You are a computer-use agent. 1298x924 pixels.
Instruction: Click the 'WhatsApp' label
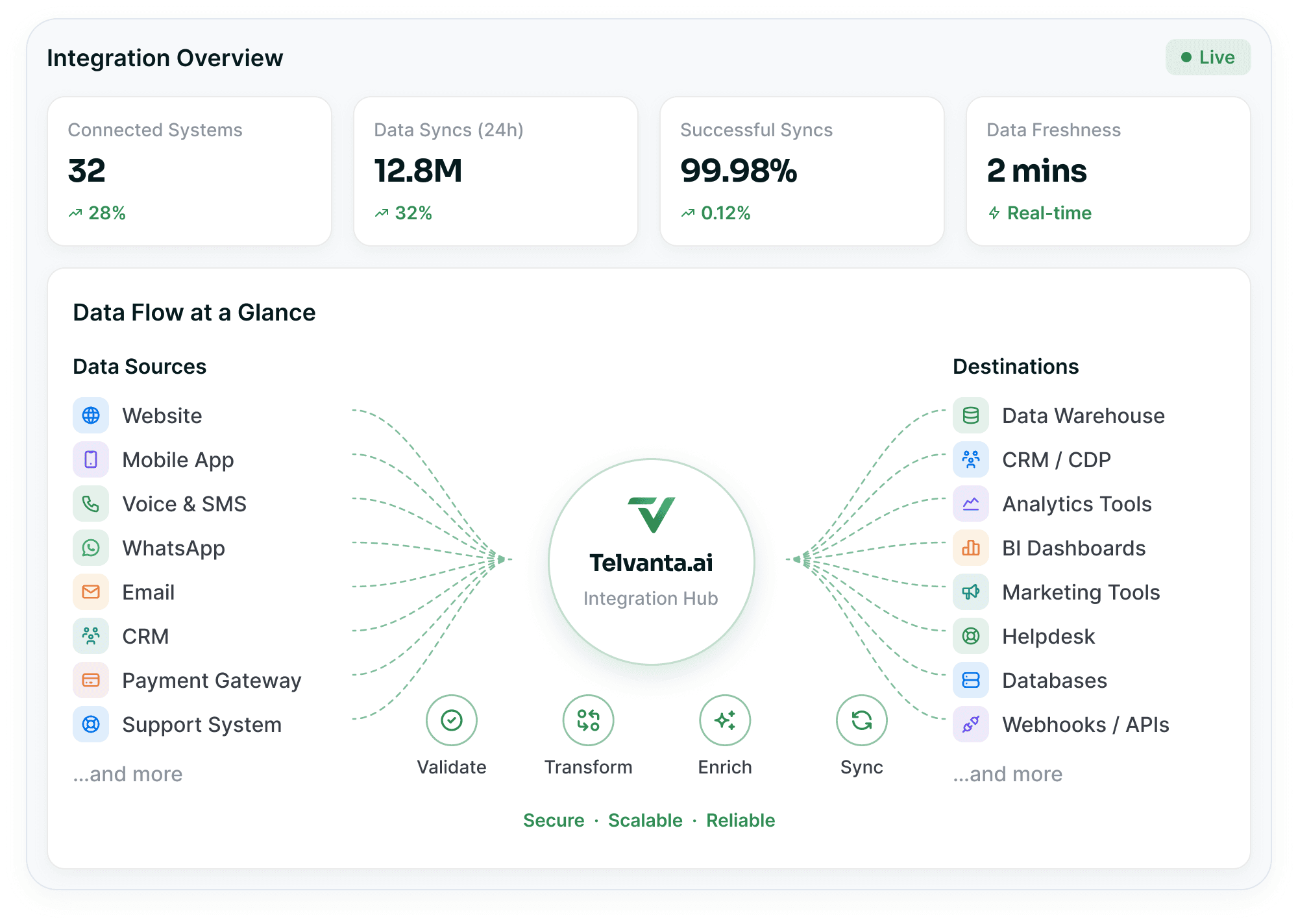pyautogui.click(x=174, y=549)
